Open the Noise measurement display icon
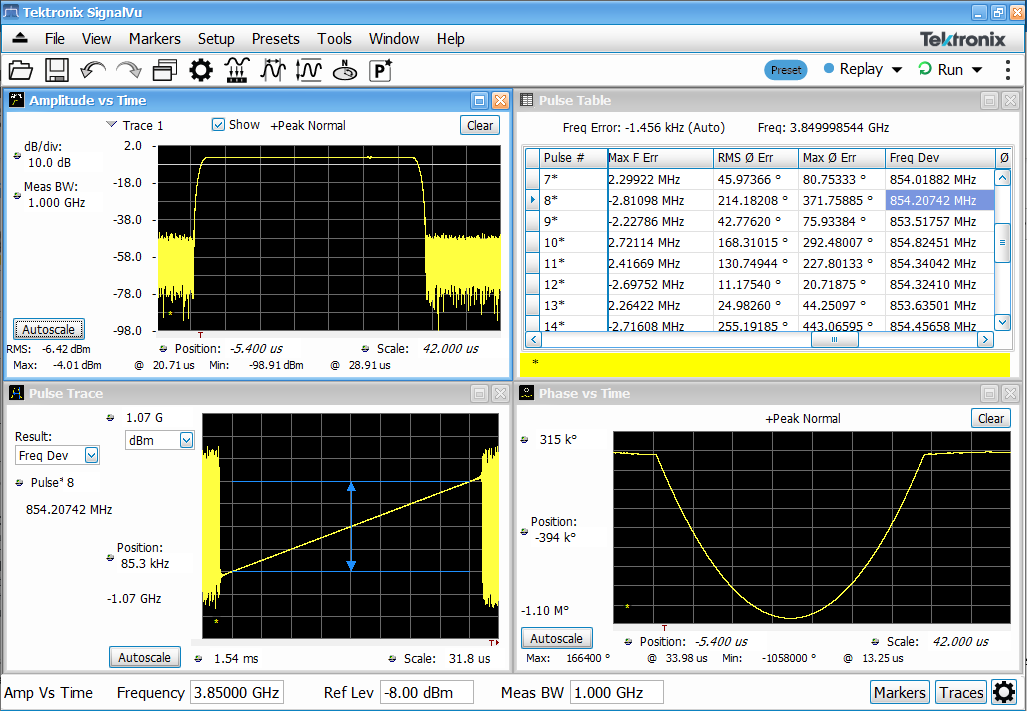This screenshot has width=1027, height=711. click(x=344, y=69)
